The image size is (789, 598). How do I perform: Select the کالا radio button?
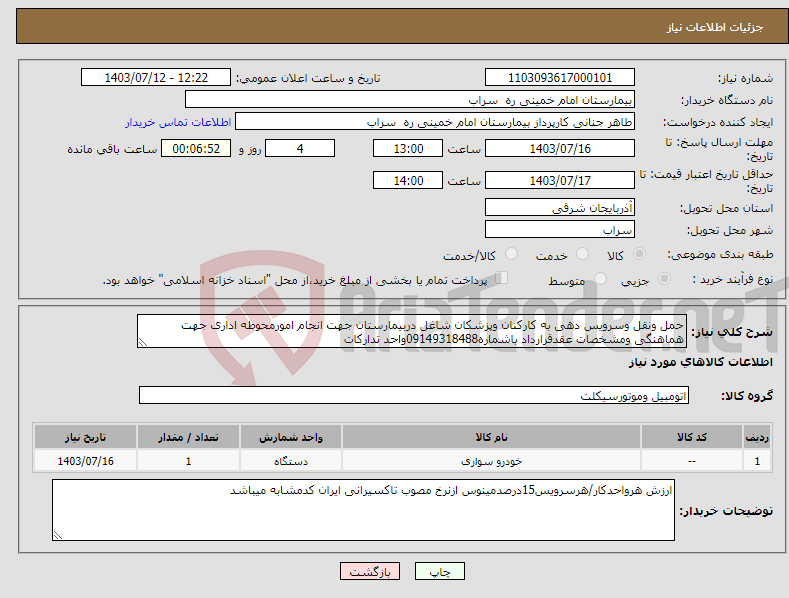pos(639,254)
